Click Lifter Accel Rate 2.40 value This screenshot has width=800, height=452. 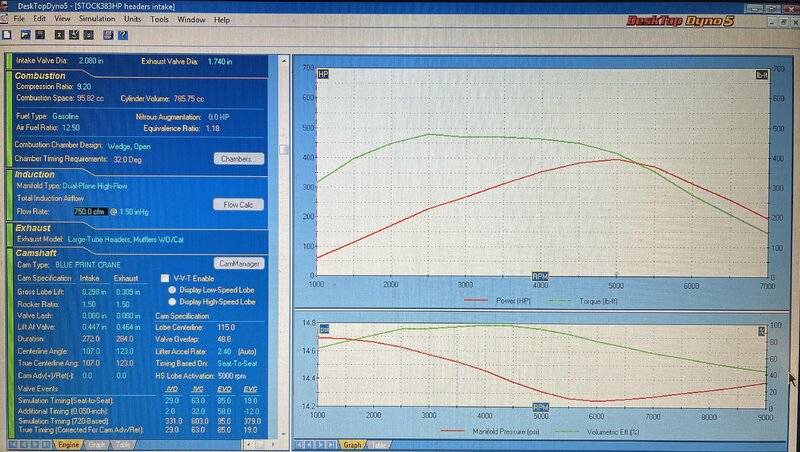tap(224, 351)
